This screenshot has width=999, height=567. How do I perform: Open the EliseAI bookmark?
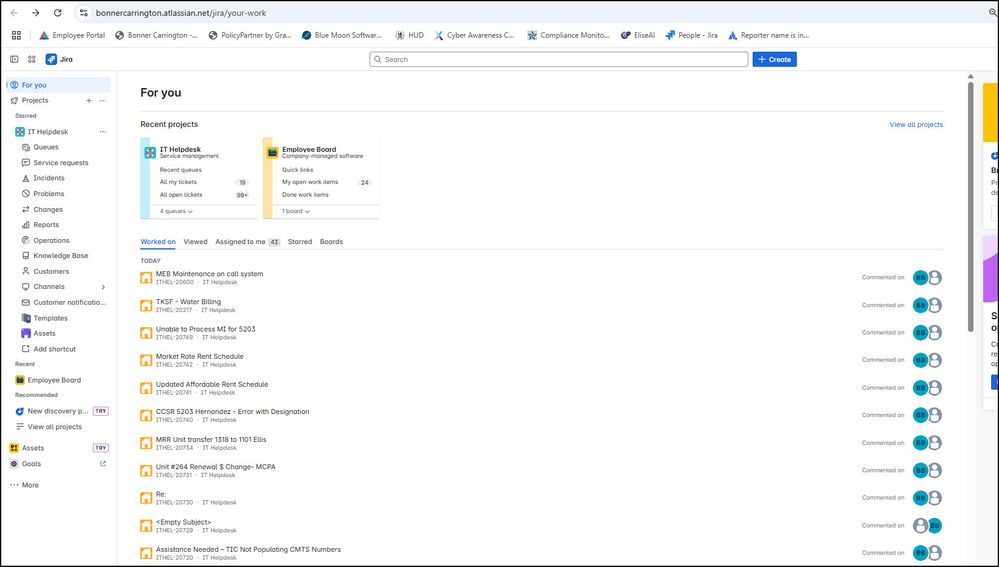point(638,35)
